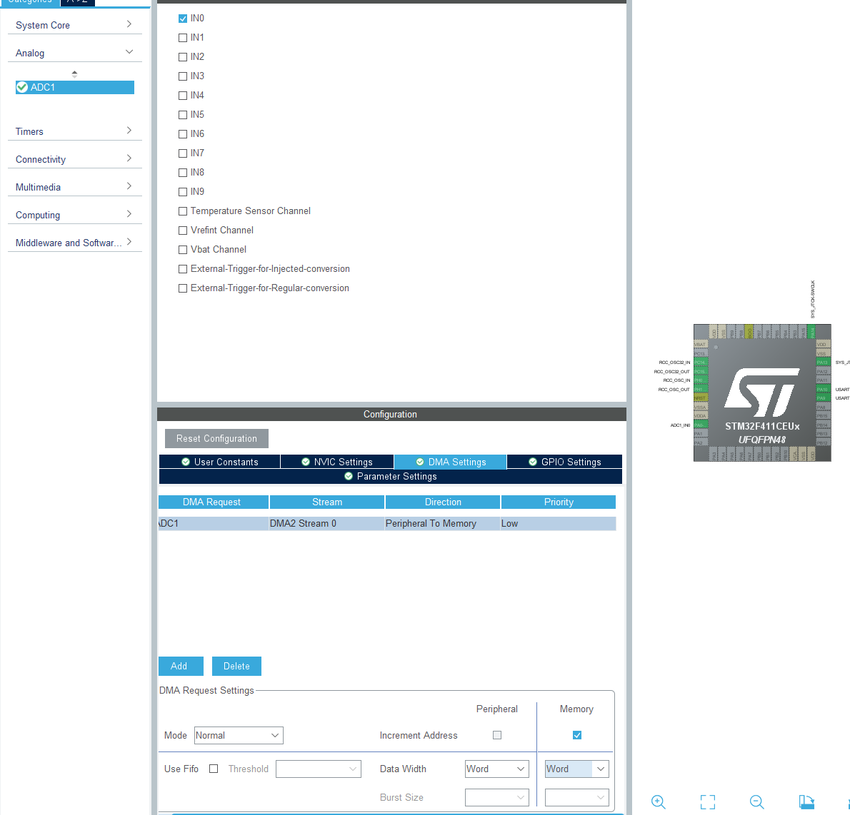Image resolution: width=850 pixels, height=815 pixels.
Task: Click the green check on Parameter Settings tab
Action: (x=349, y=476)
